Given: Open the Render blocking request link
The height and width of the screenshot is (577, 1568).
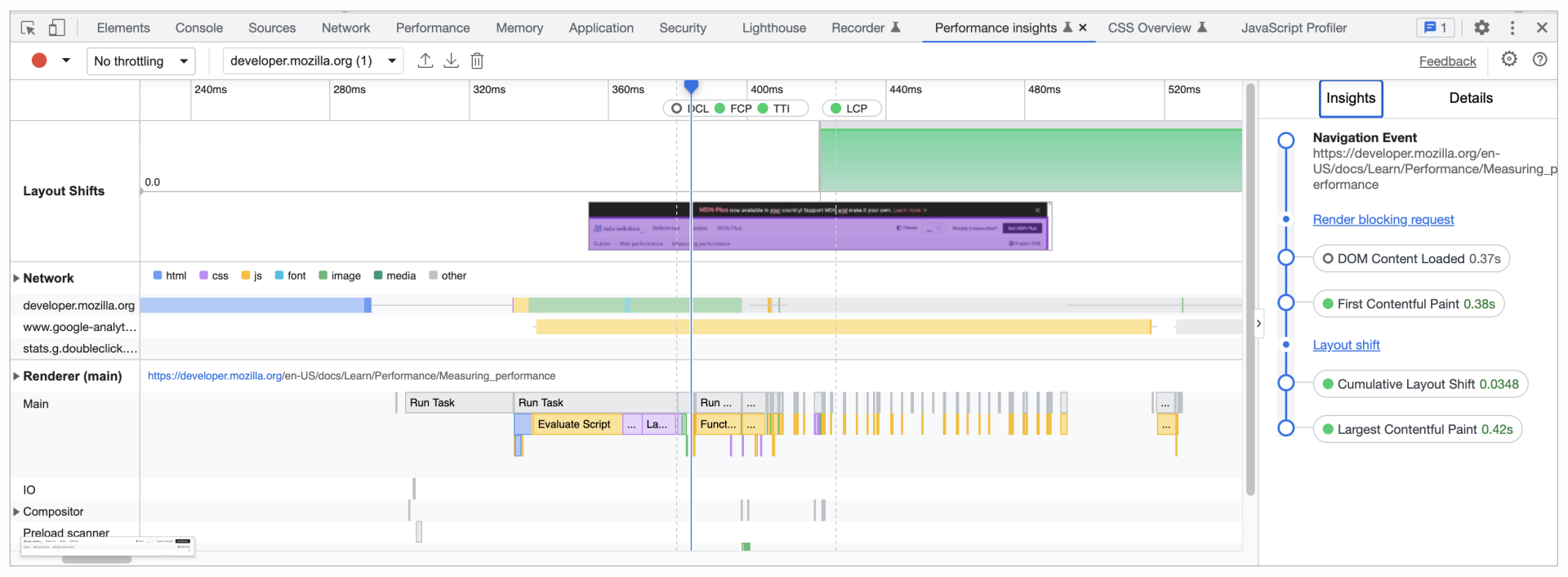Looking at the screenshot, I should coord(1383,219).
